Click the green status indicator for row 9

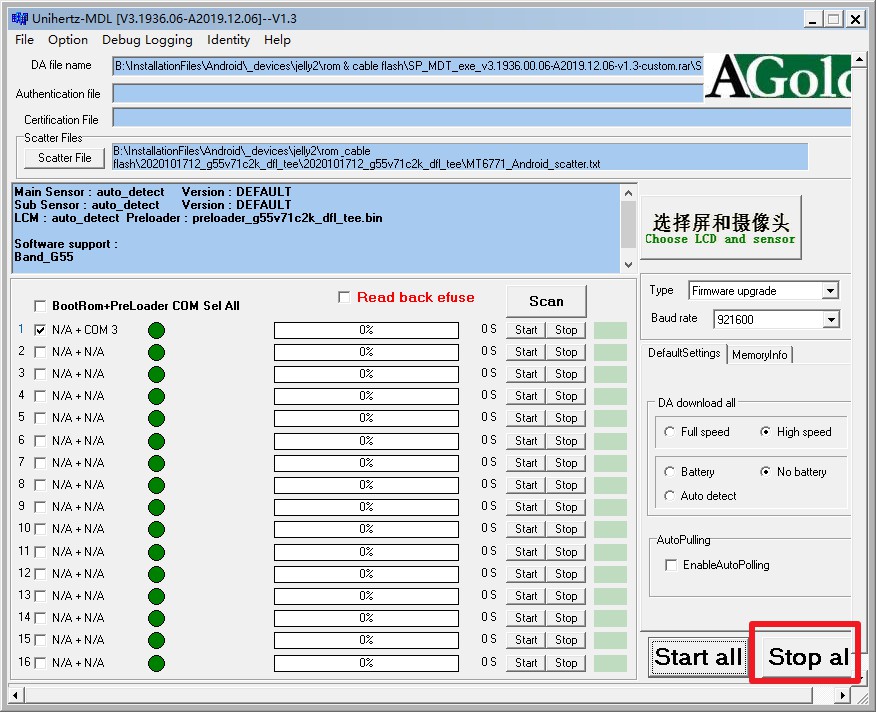tap(156, 507)
